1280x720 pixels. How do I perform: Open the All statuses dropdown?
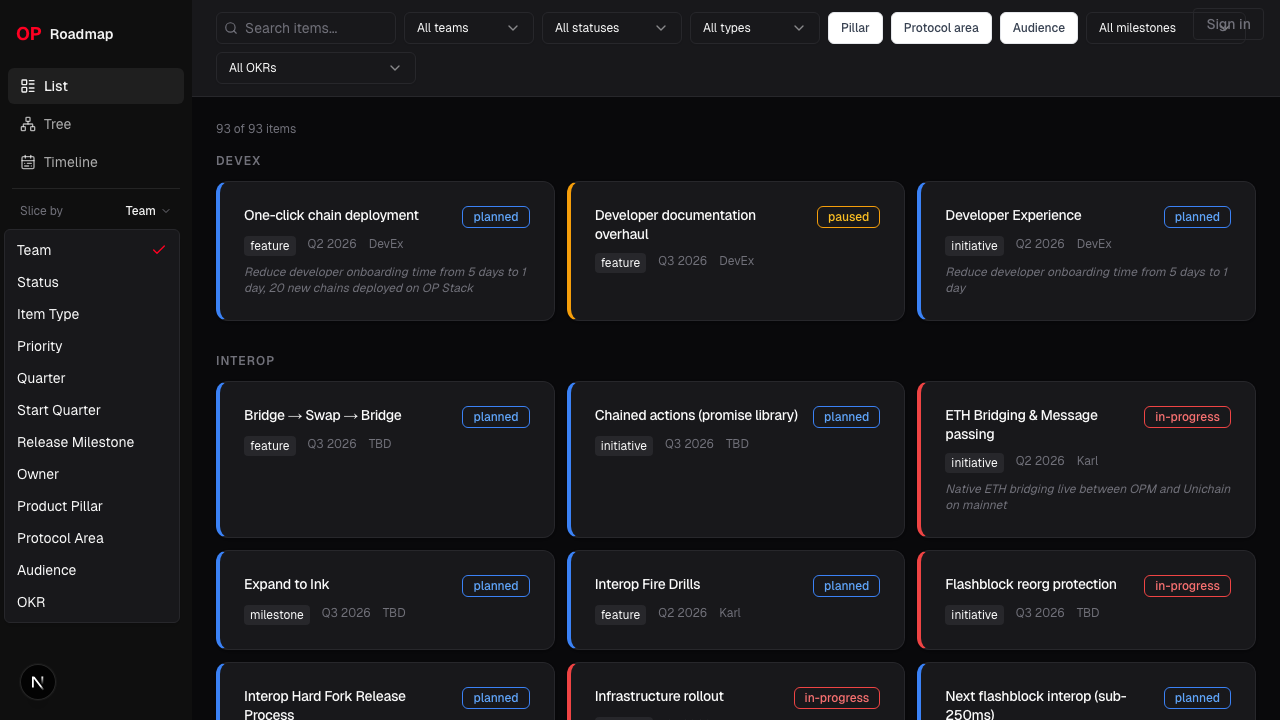pos(611,28)
